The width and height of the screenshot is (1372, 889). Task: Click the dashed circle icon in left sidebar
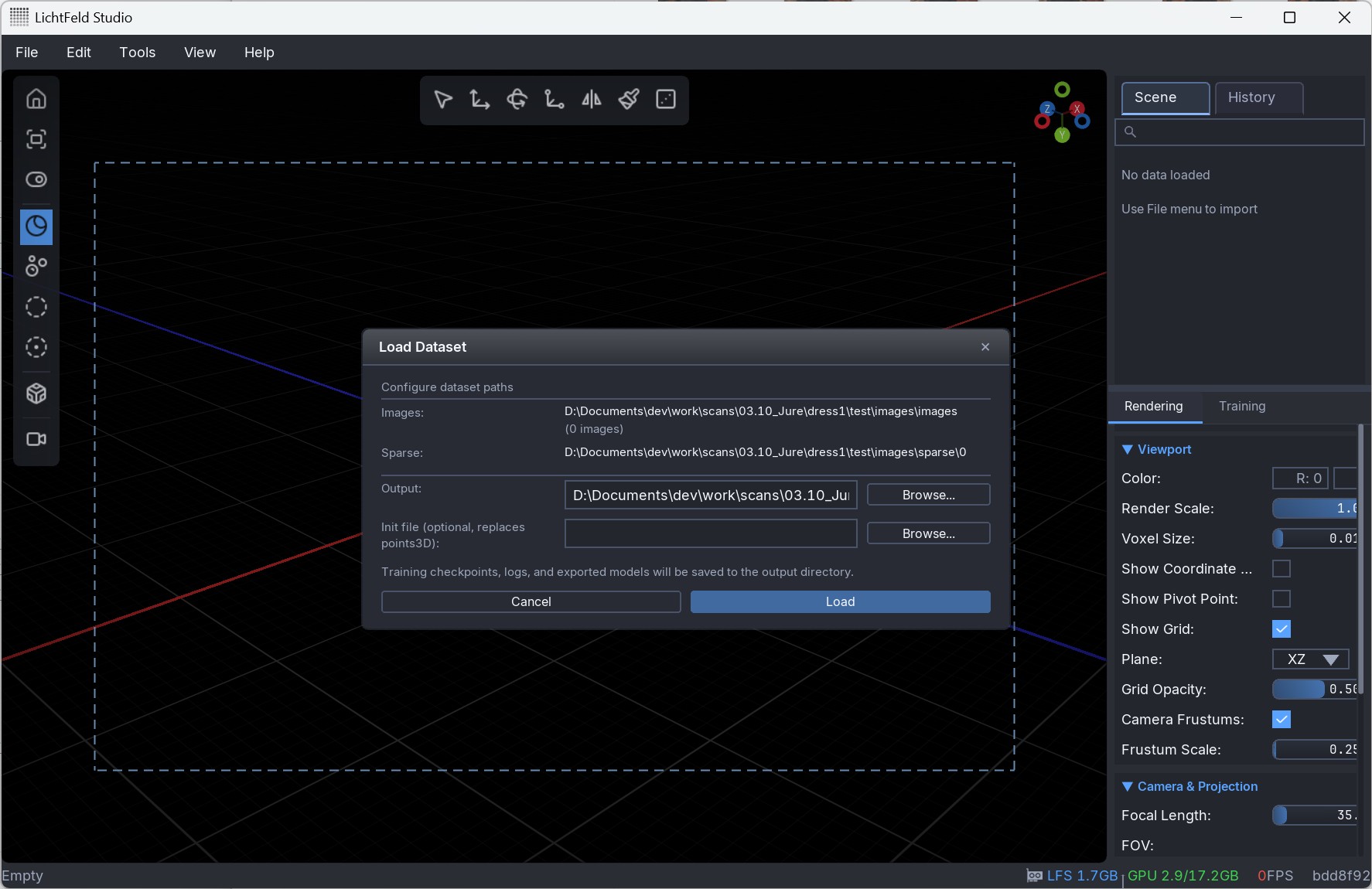click(x=36, y=307)
